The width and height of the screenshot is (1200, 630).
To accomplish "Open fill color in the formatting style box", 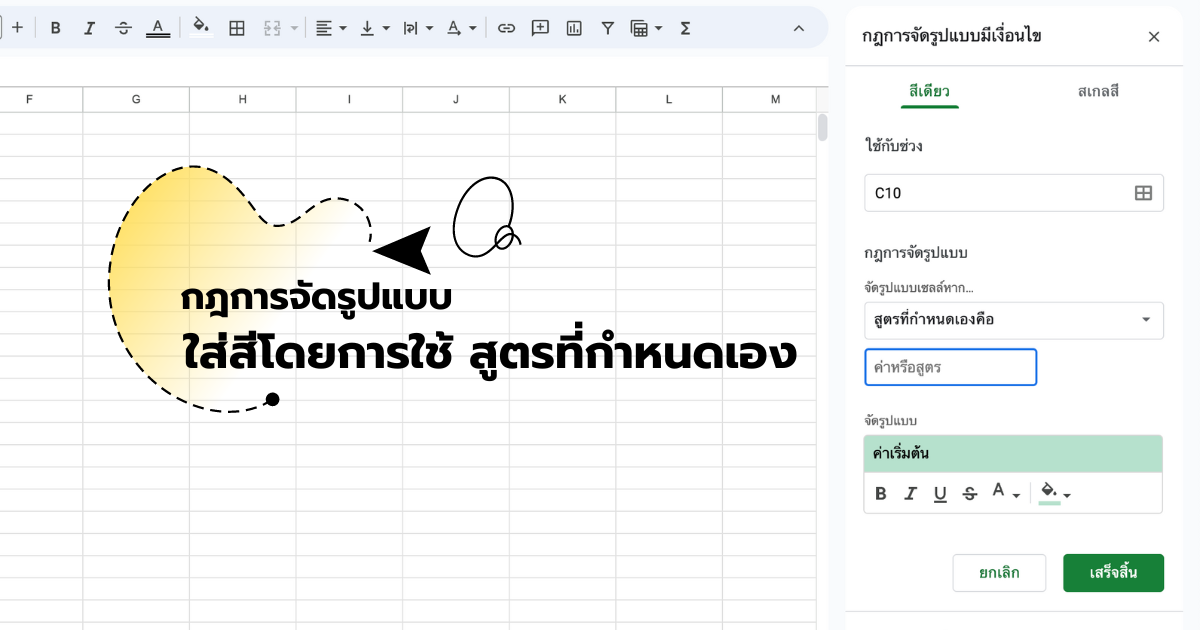I will coord(1054,493).
